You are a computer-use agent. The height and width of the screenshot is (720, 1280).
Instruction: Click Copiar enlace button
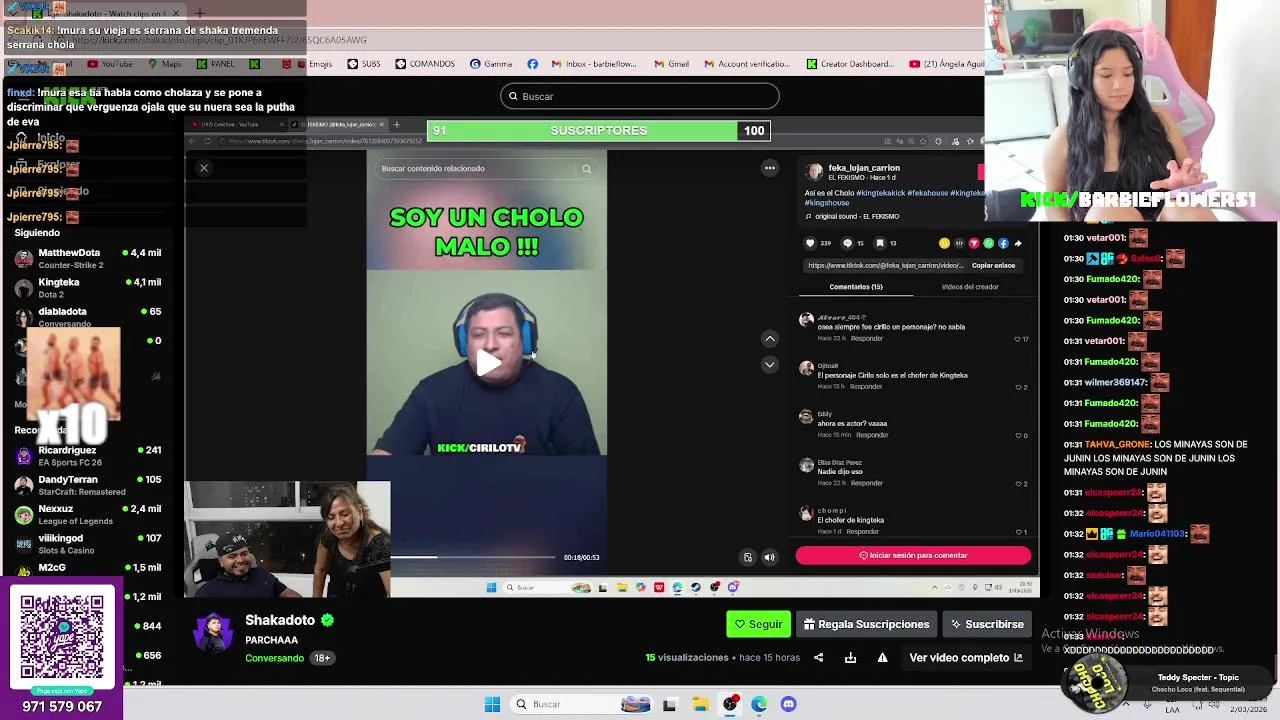[x=993, y=265]
